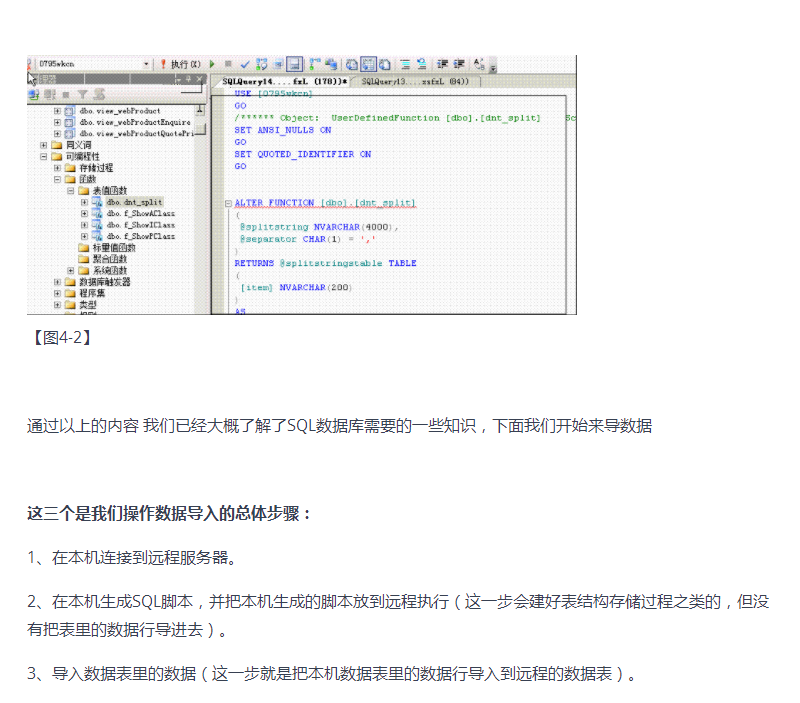Screen dimensions: 800x703
Task: Expand the 存储过程 folder
Action: tap(57, 168)
